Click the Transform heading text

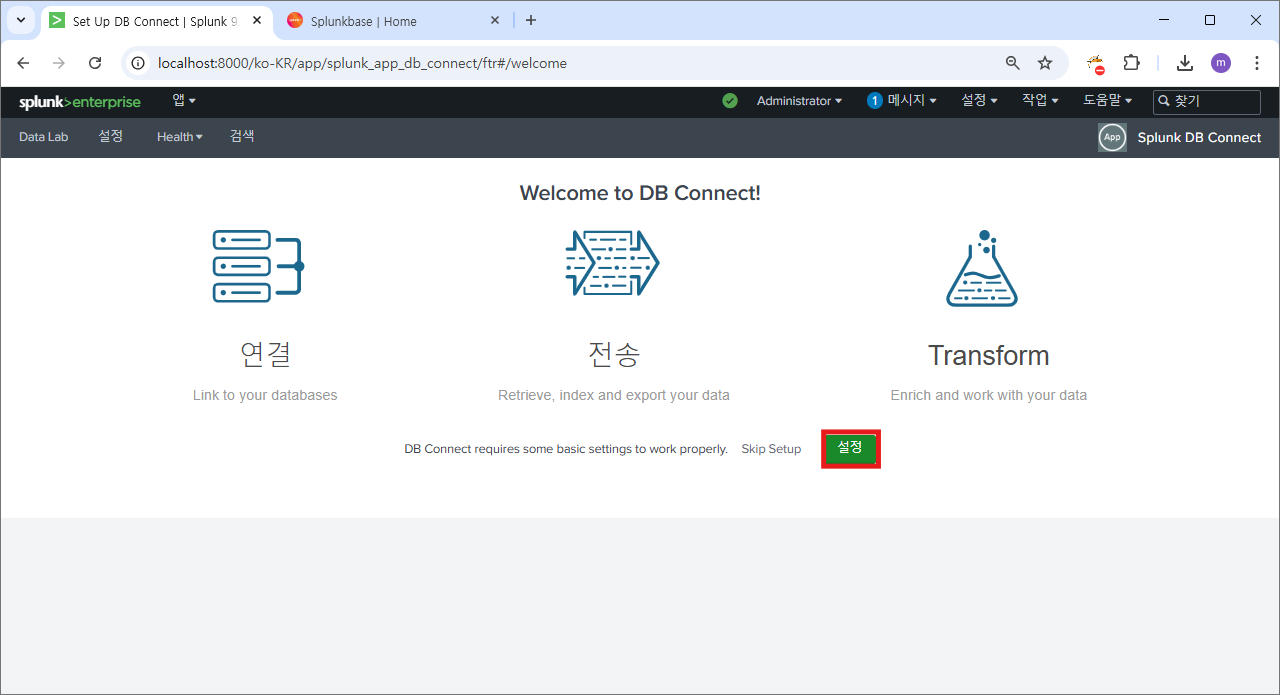(988, 355)
